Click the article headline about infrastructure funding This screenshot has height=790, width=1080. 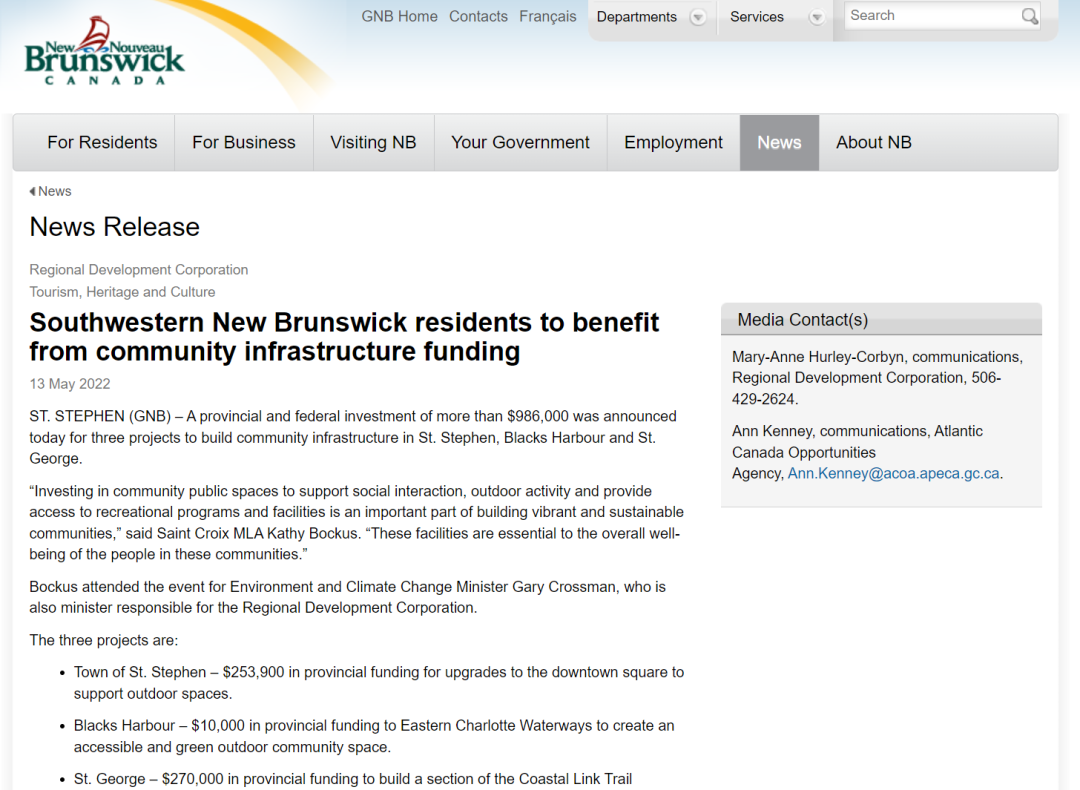pos(344,337)
